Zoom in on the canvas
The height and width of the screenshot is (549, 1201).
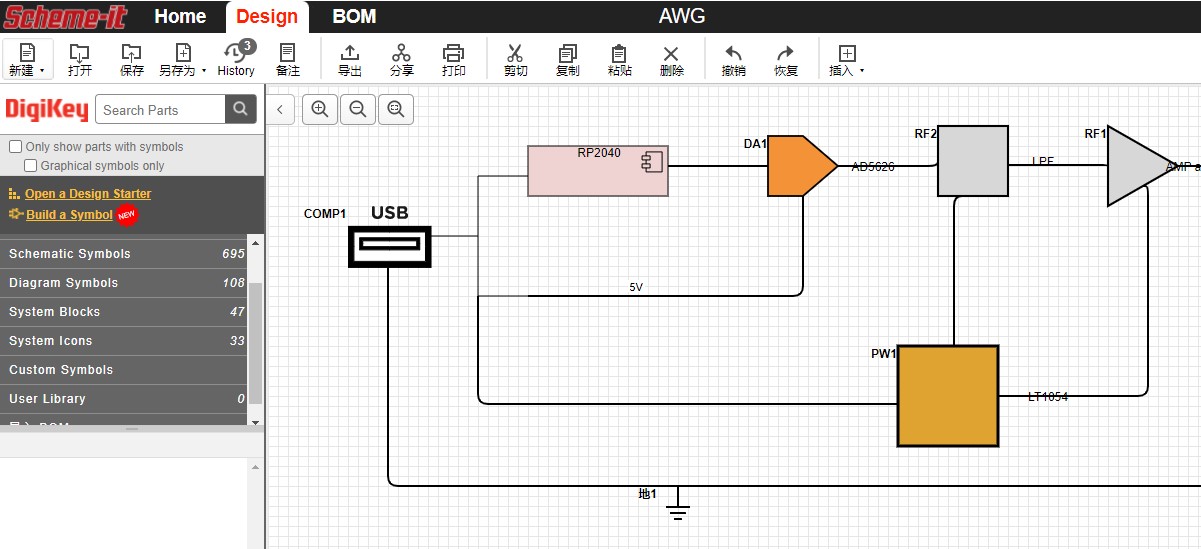pos(320,109)
